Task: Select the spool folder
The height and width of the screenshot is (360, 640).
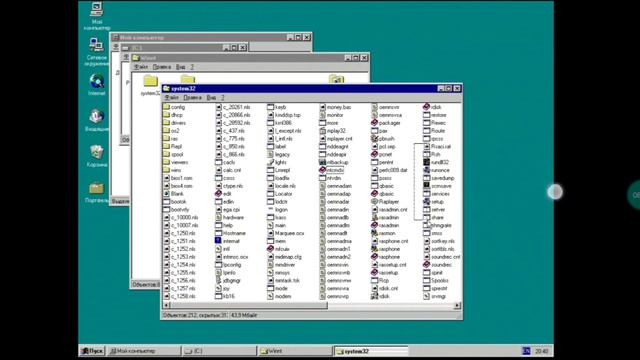Action: (x=173, y=154)
